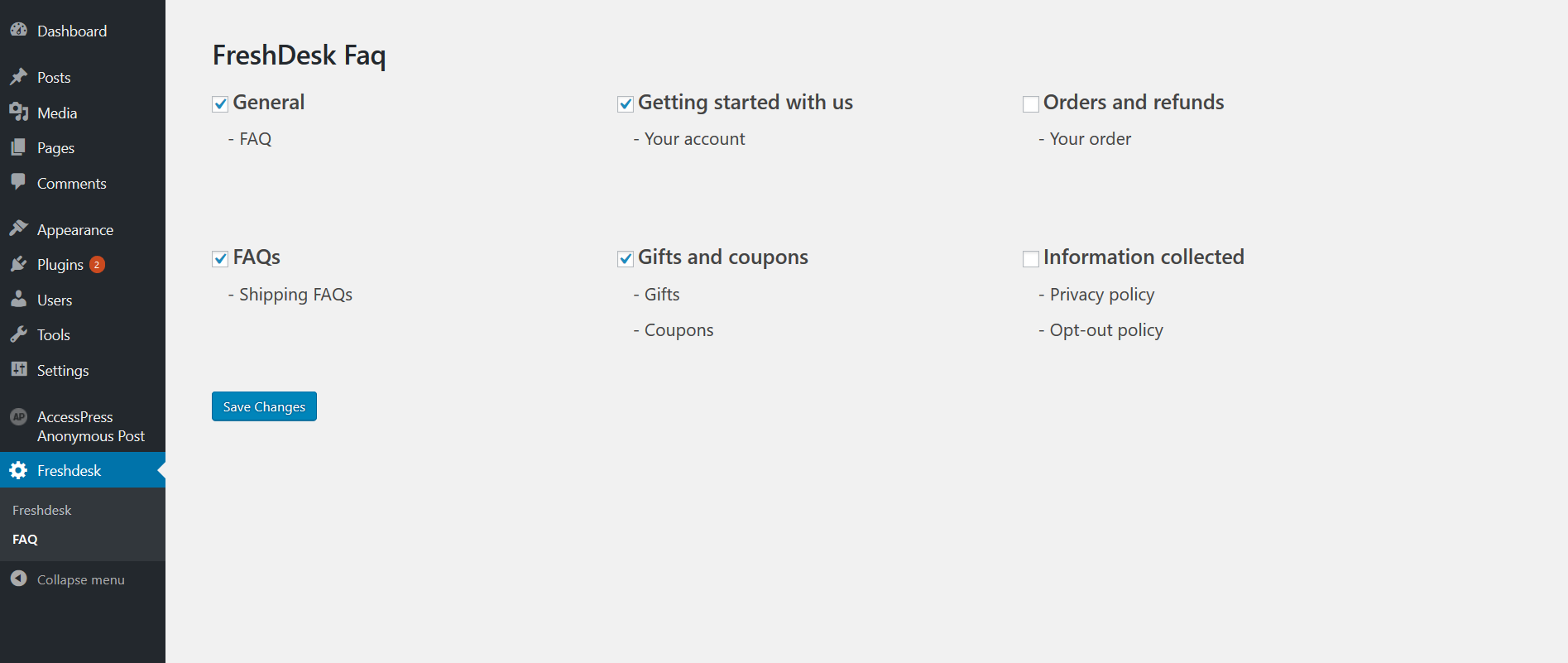Uncheck the General category checkbox
1568x663 pixels.
[x=220, y=103]
